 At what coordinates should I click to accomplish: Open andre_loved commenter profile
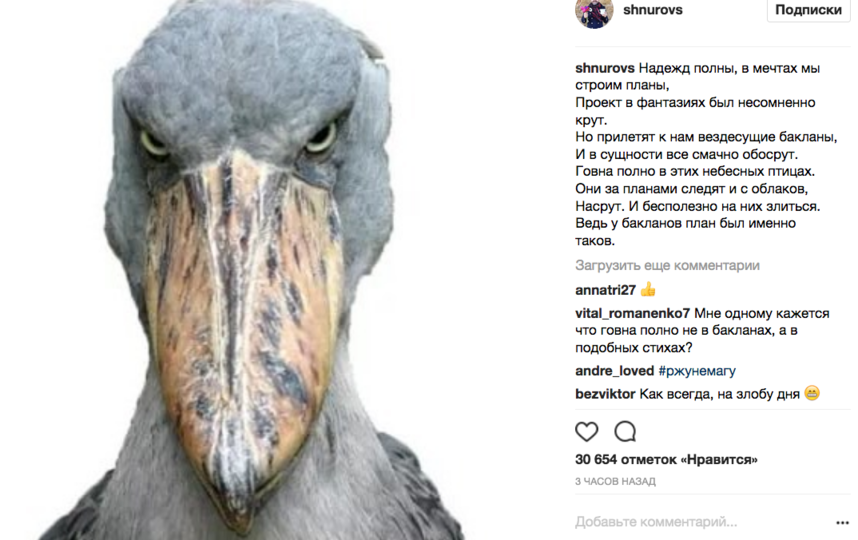pos(614,371)
